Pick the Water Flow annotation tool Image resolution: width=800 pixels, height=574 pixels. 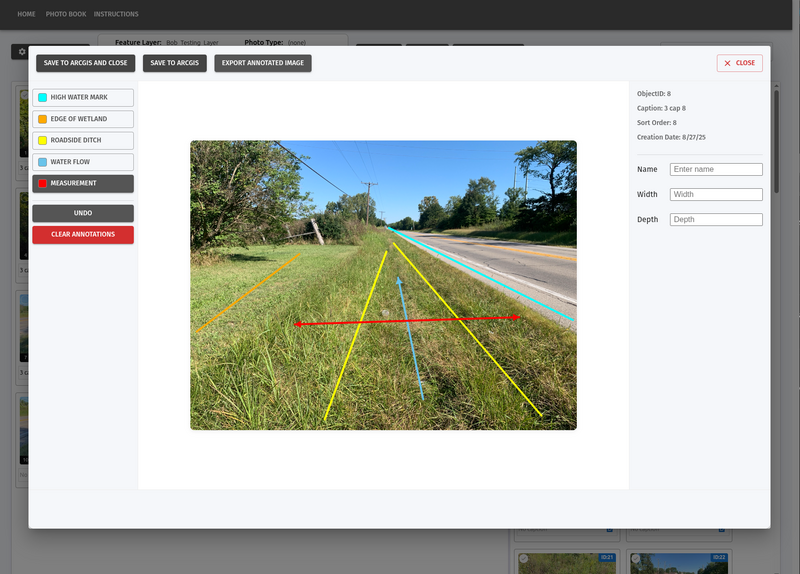tap(83, 162)
